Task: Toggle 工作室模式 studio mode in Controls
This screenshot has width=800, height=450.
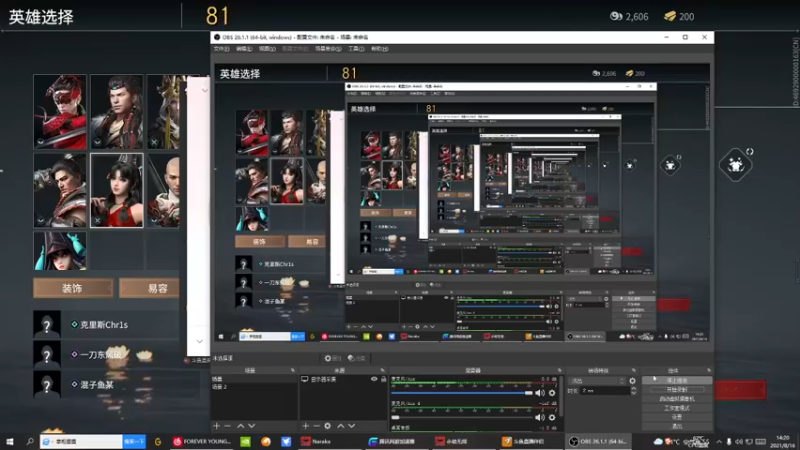Action: pyautogui.click(x=677, y=408)
